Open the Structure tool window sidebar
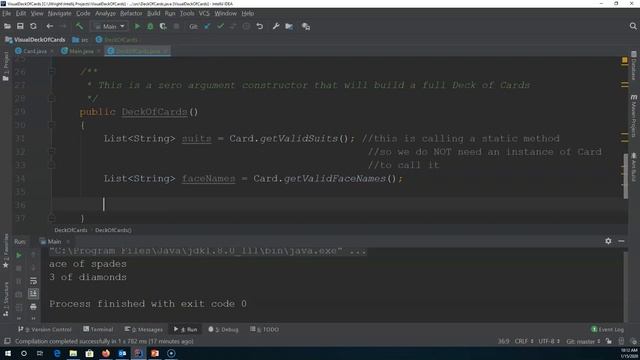 6,299
